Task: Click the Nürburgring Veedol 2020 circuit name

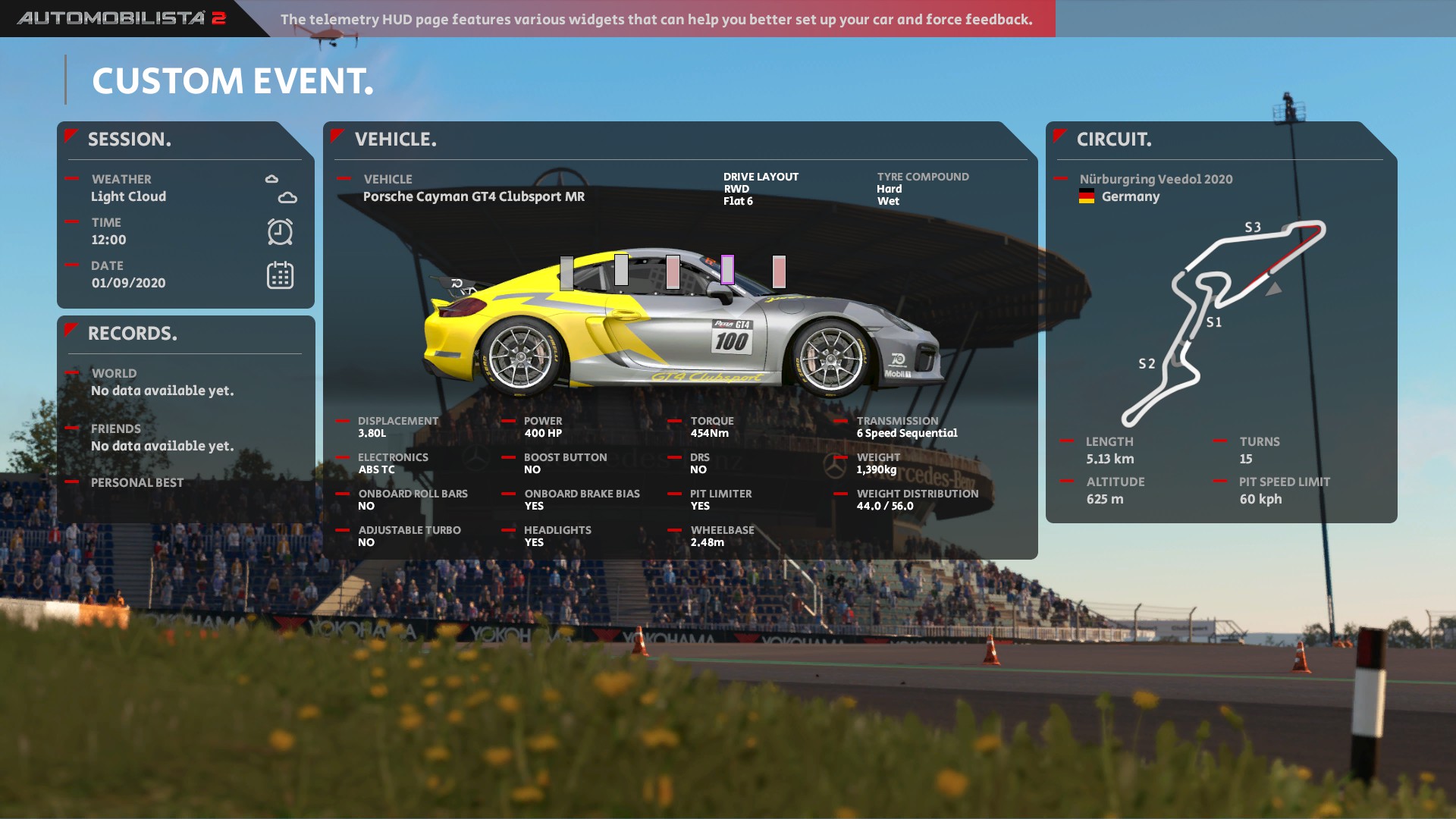Action: point(1156,179)
